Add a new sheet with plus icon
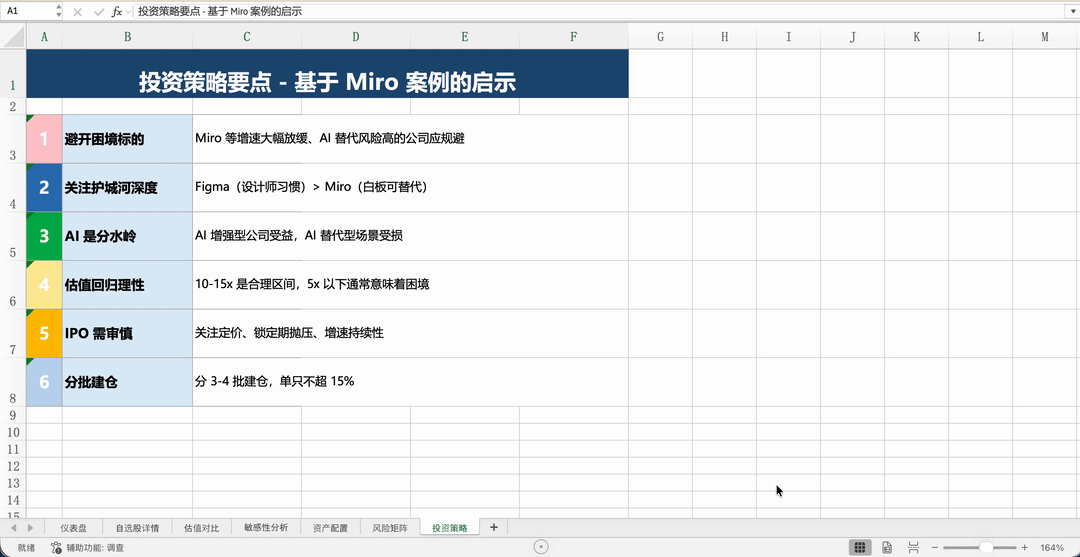Screen dimensions: 1080x557 pos(493,527)
